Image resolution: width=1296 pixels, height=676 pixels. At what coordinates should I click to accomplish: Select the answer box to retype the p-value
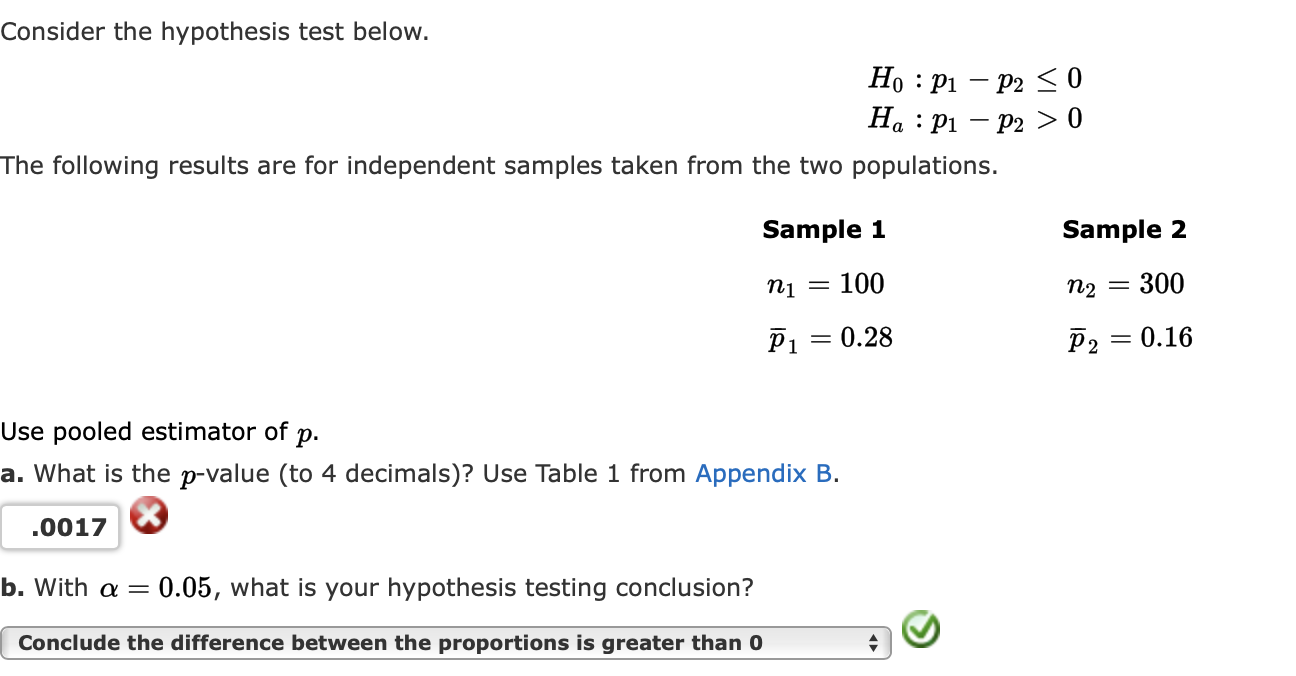click(60, 527)
